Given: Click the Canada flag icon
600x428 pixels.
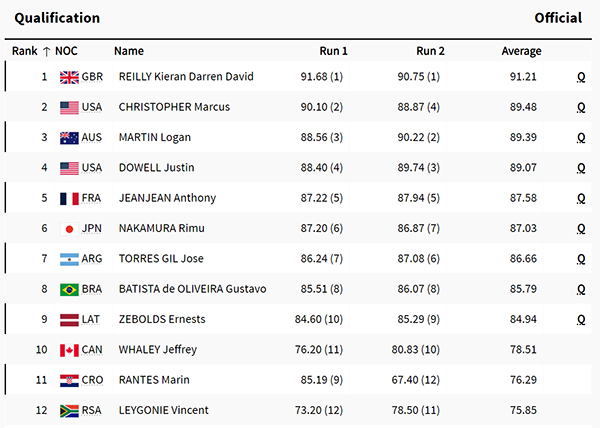Looking at the screenshot, I should (x=69, y=350).
